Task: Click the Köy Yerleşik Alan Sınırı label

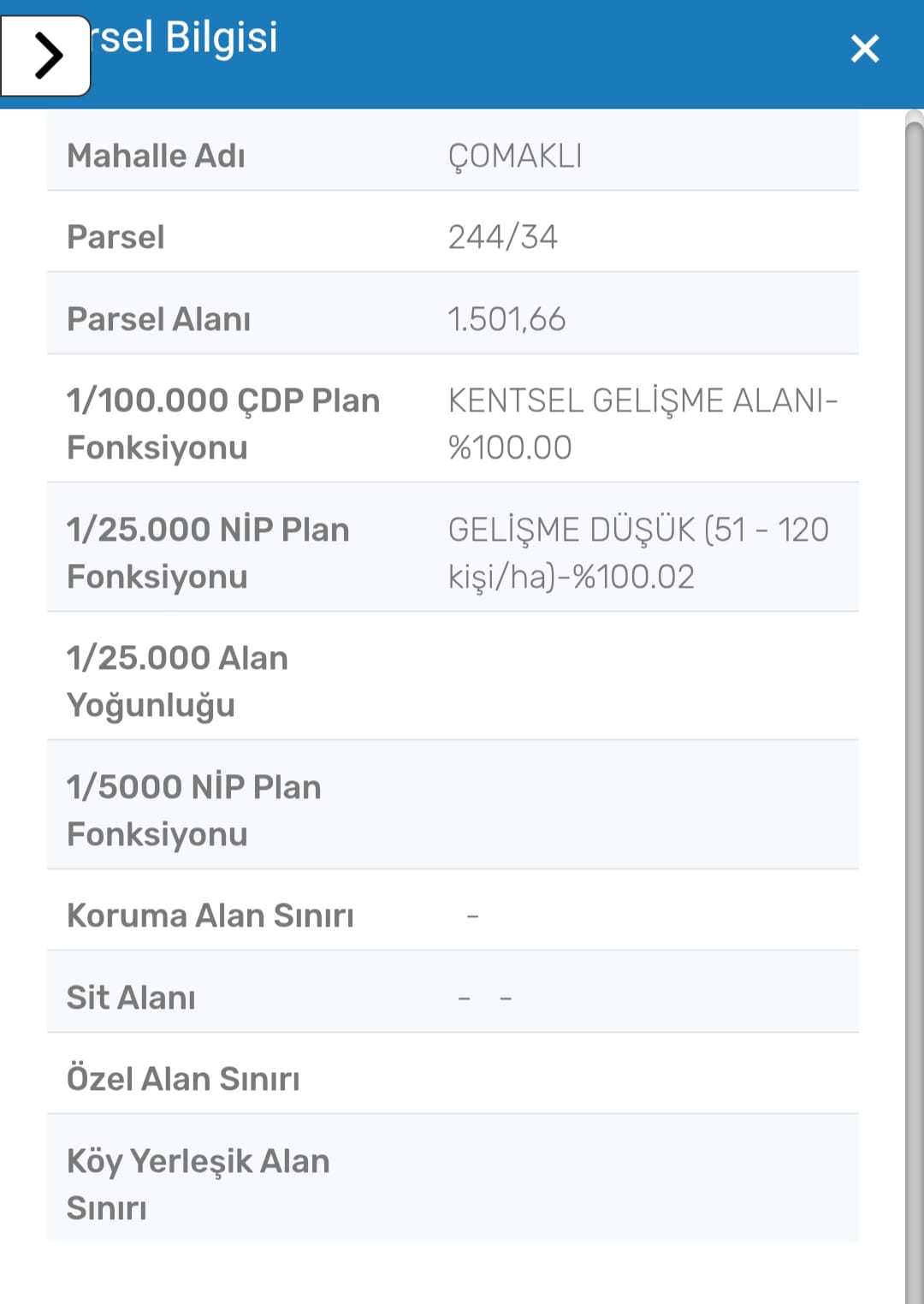Action: coord(198,1184)
